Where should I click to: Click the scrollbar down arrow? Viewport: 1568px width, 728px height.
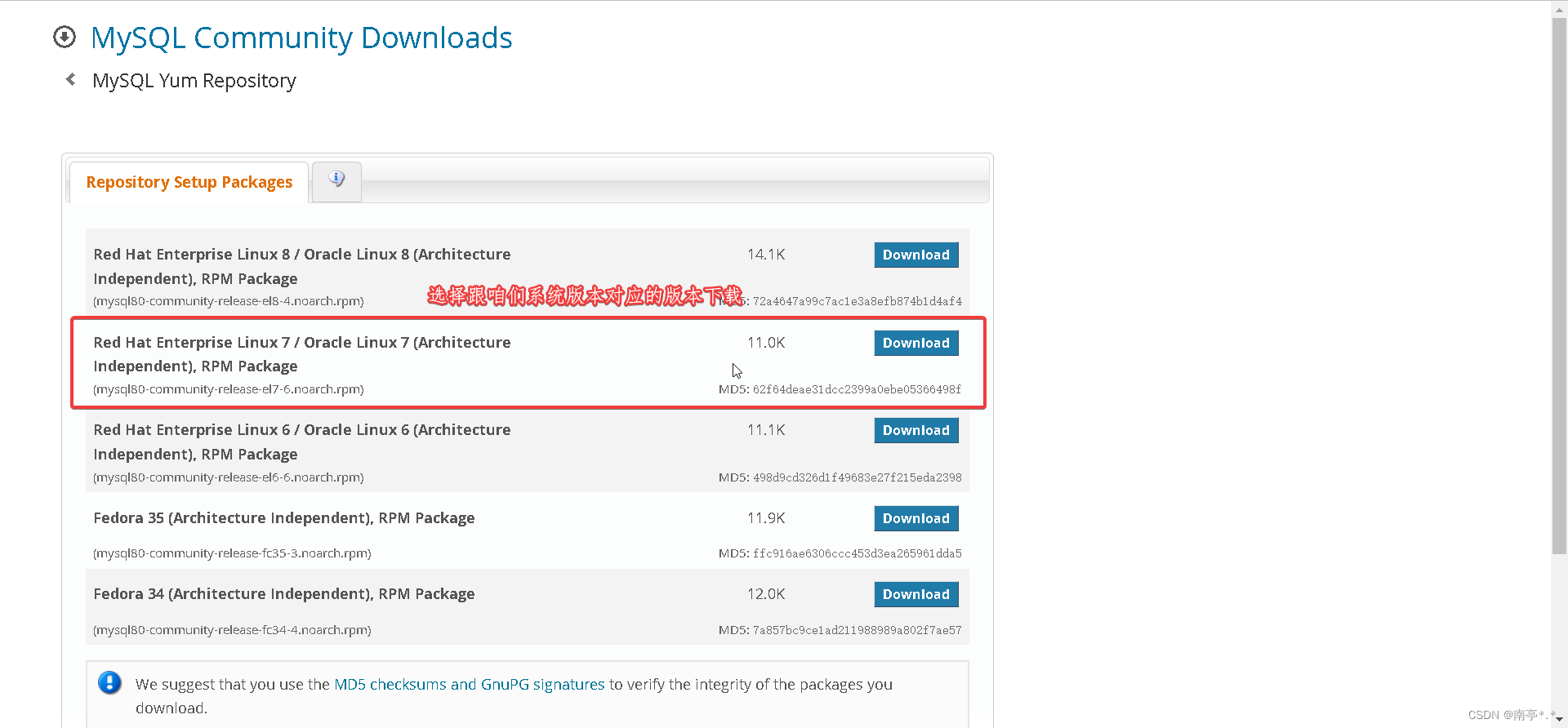click(x=1559, y=720)
